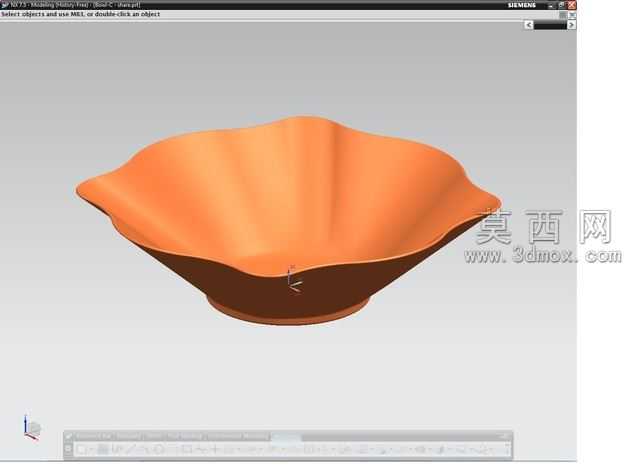Restore down the NX application window
The width and height of the screenshot is (639, 469).
point(562,5)
